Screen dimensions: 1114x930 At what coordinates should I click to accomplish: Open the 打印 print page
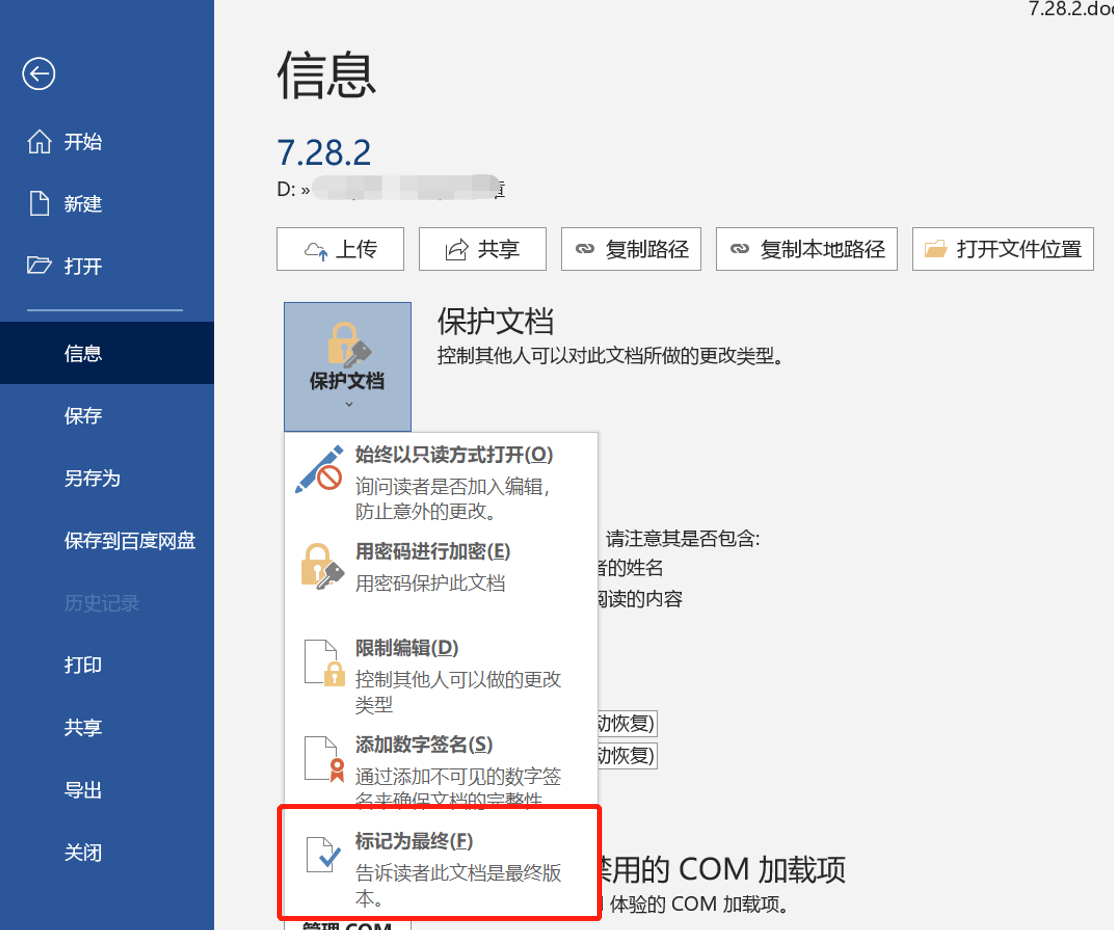click(x=83, y=665)
